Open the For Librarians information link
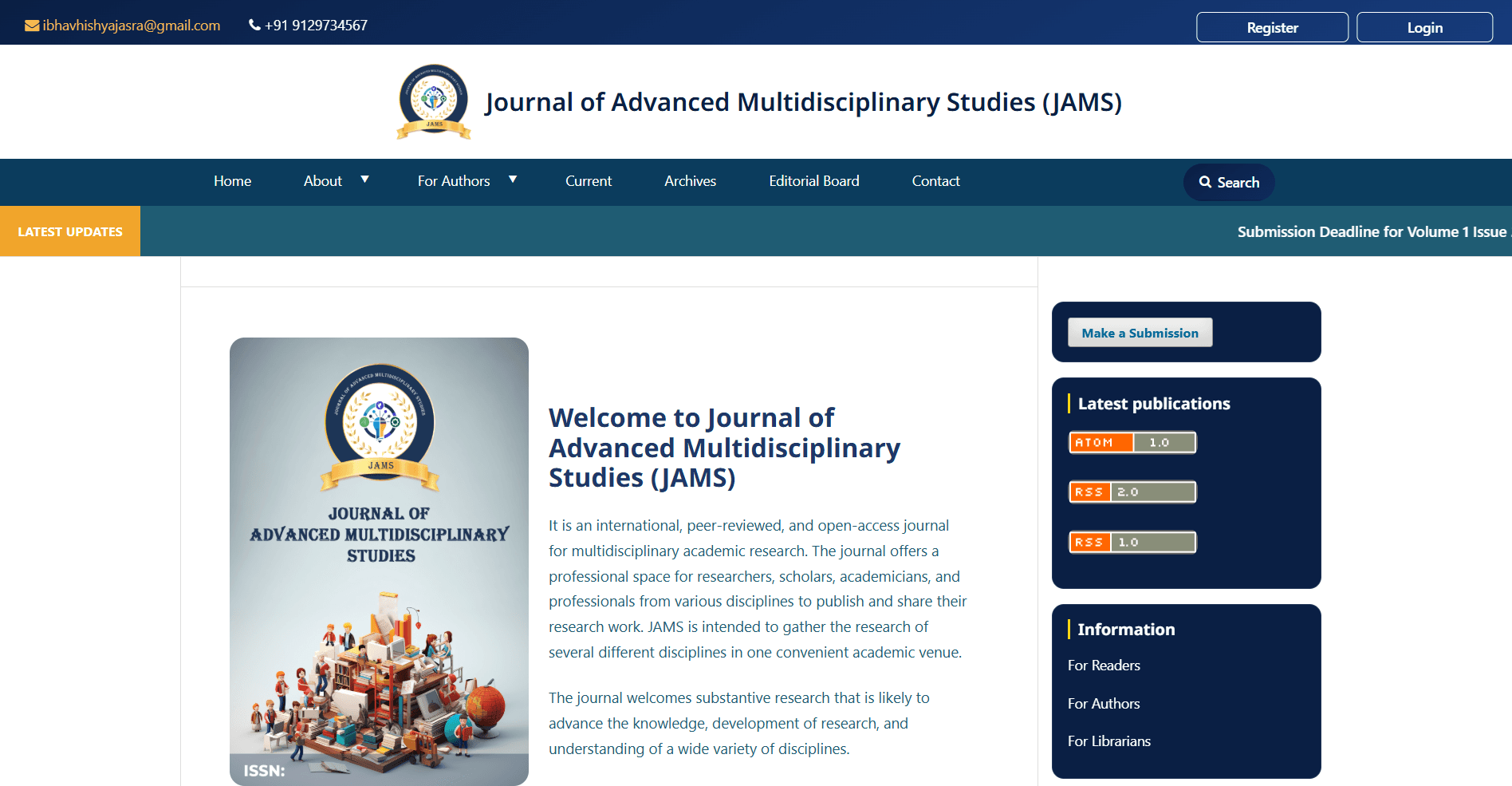Screen dimensions: 1512x786 1109,741
